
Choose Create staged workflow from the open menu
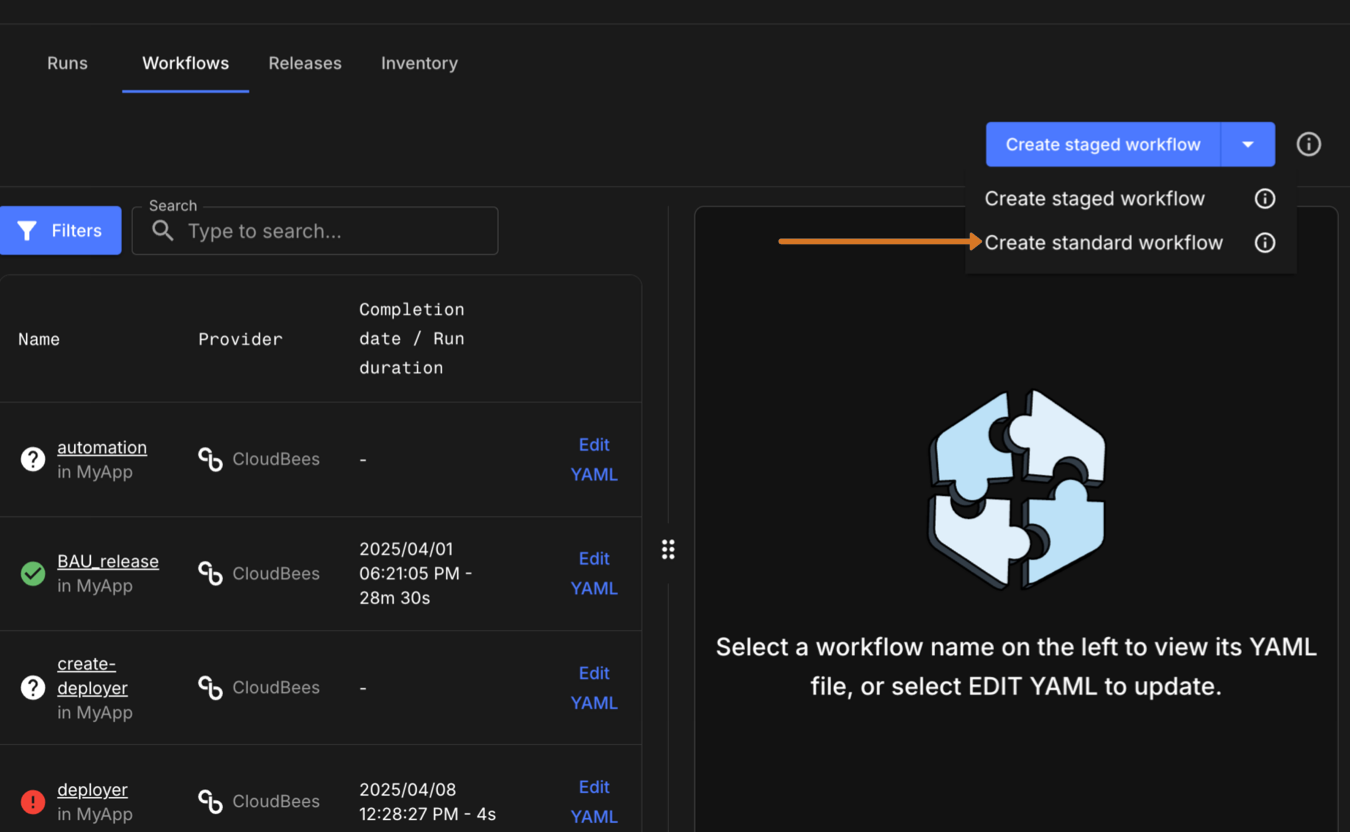click(1094, 198)
